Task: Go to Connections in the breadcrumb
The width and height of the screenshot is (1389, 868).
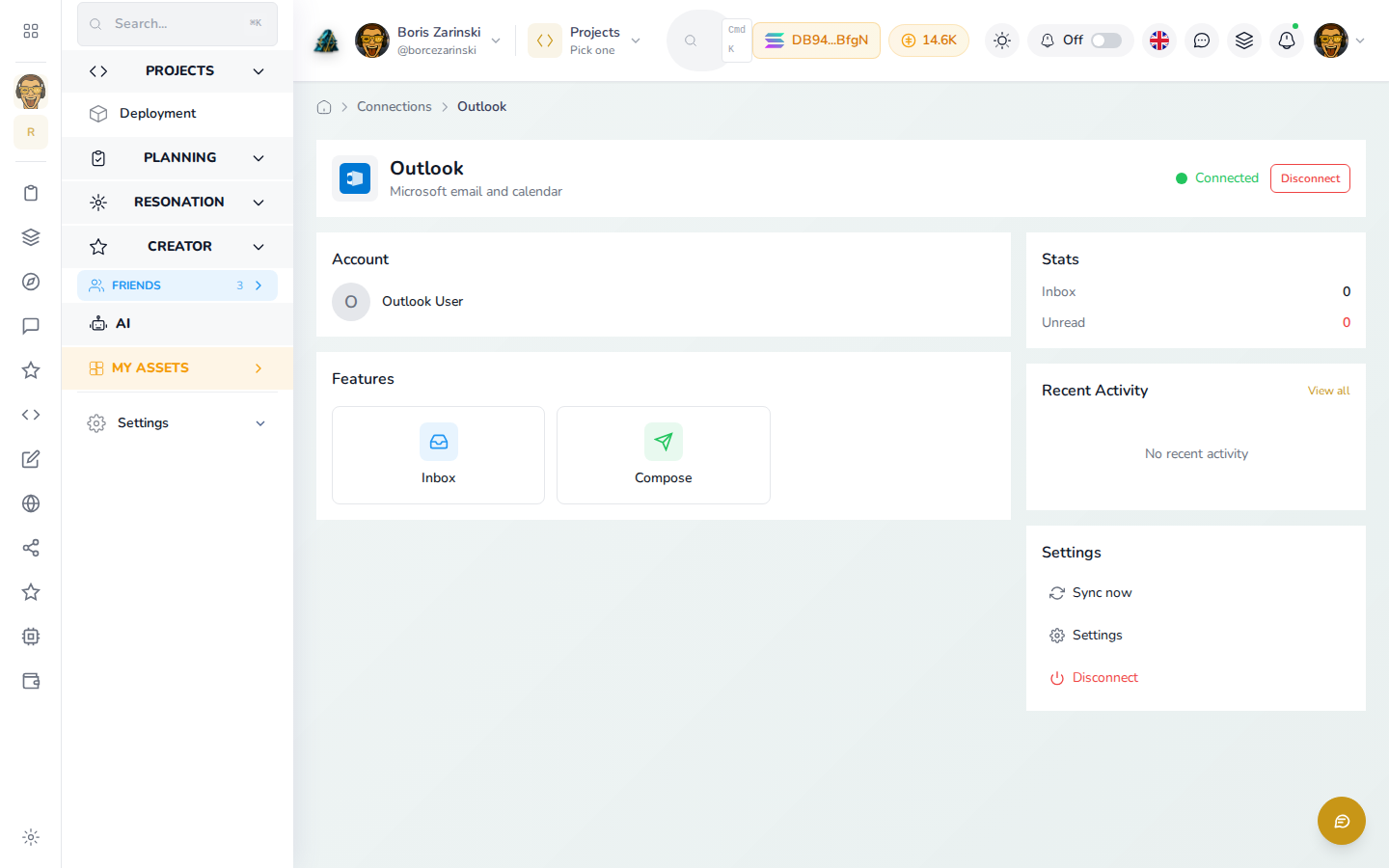Action: pos(395,107)
